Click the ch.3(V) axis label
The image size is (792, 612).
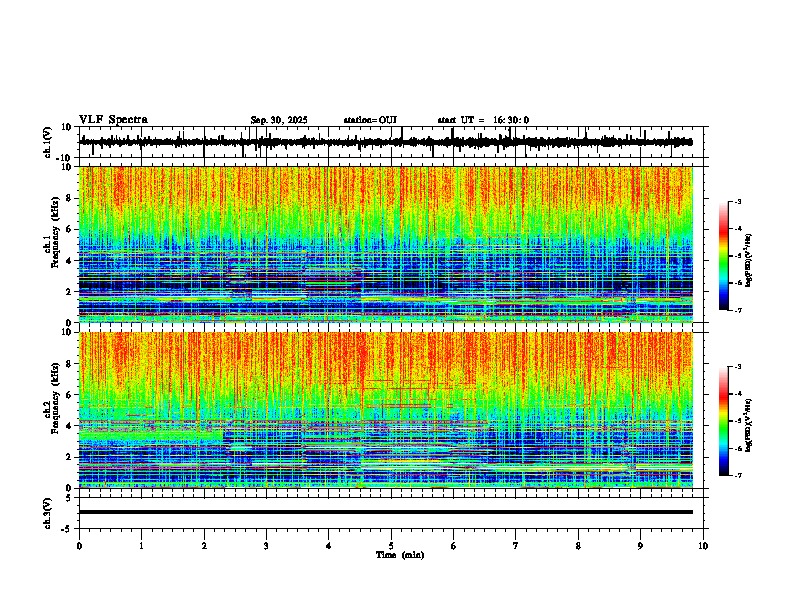[x=48, y=514]
